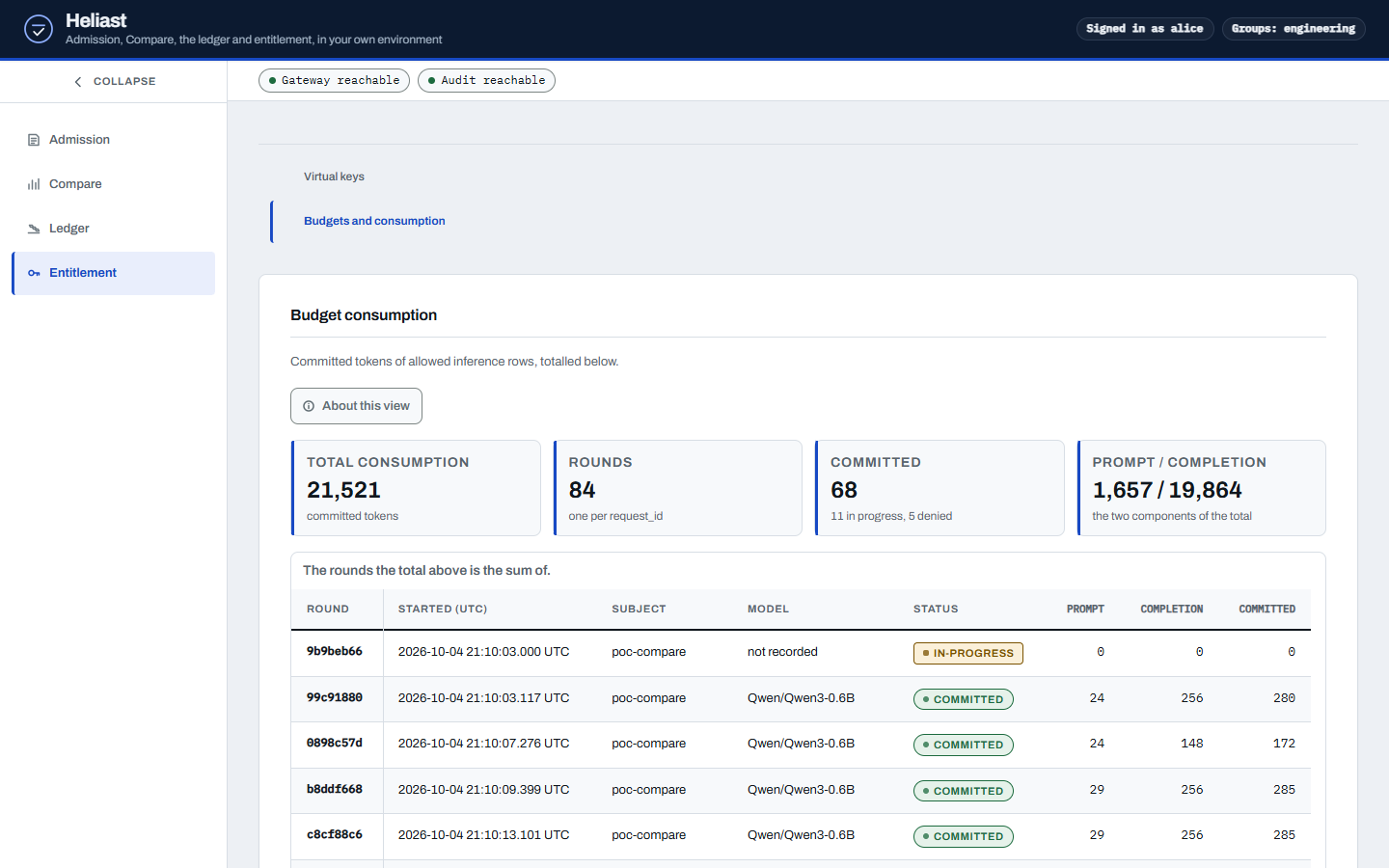
Task: Click the Audit reachable status pill
Action: (x=486, y=80)
